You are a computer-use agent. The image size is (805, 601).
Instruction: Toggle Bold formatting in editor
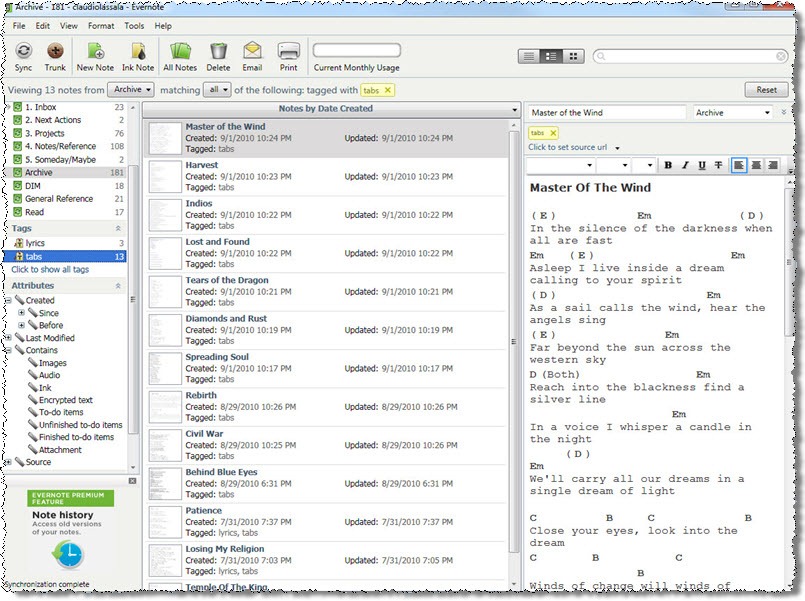coord(668,165)
